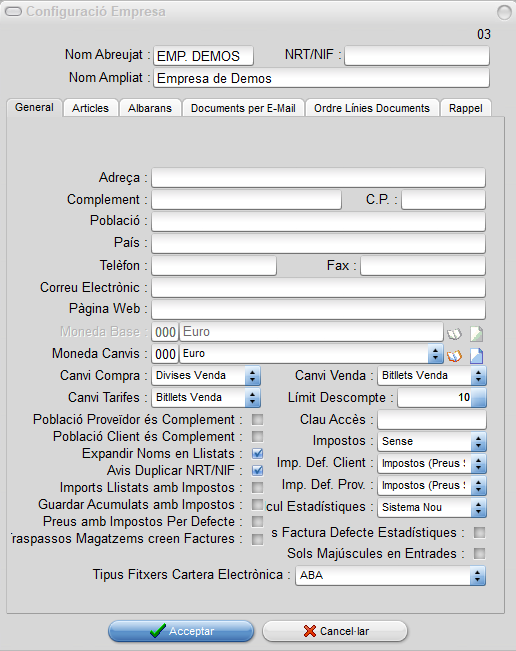Click the Cancel·lar button
This screenshot has width=516, height=651.
[x=335, y=631]
